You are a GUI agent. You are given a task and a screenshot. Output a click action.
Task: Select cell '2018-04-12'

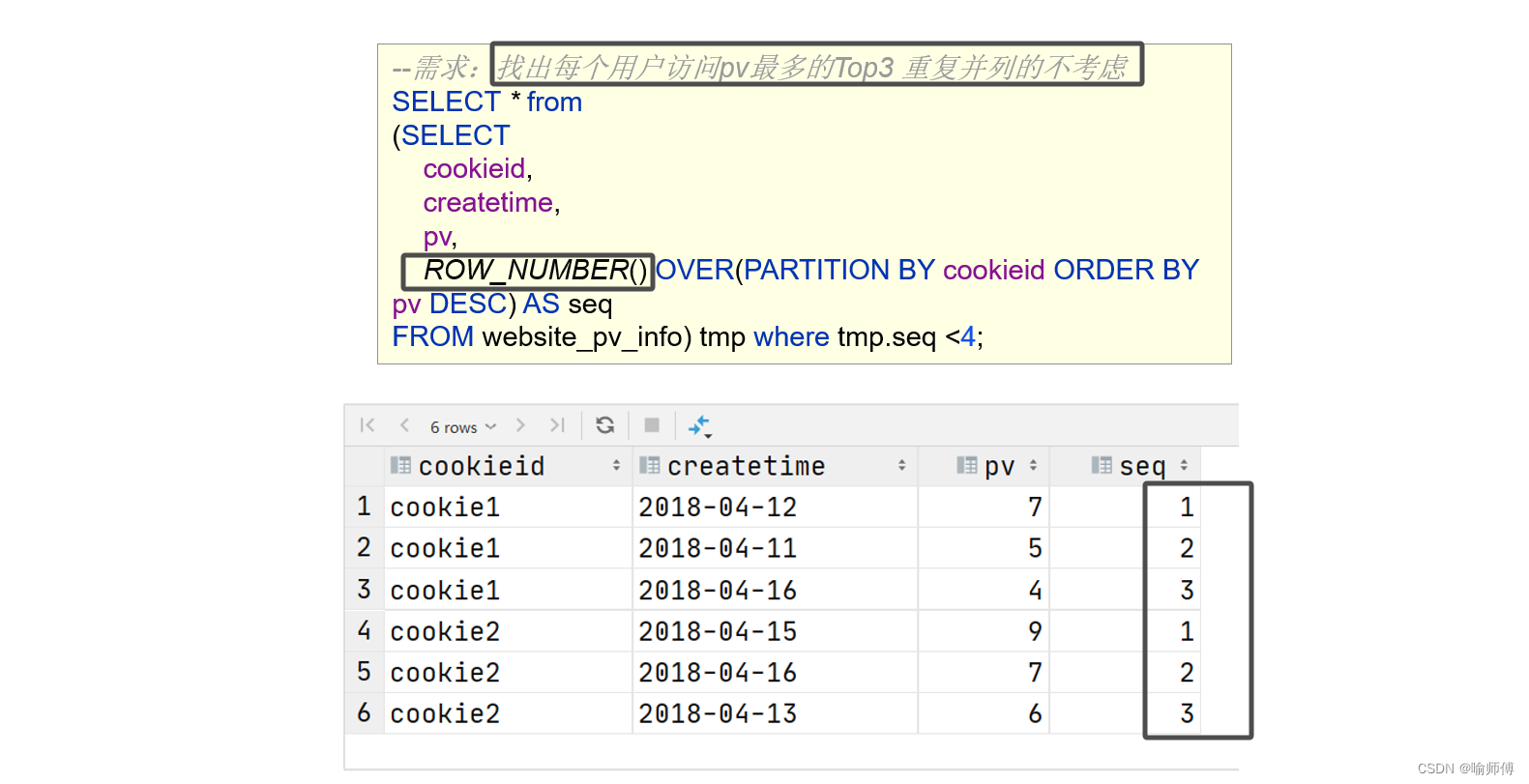(775, 507)
